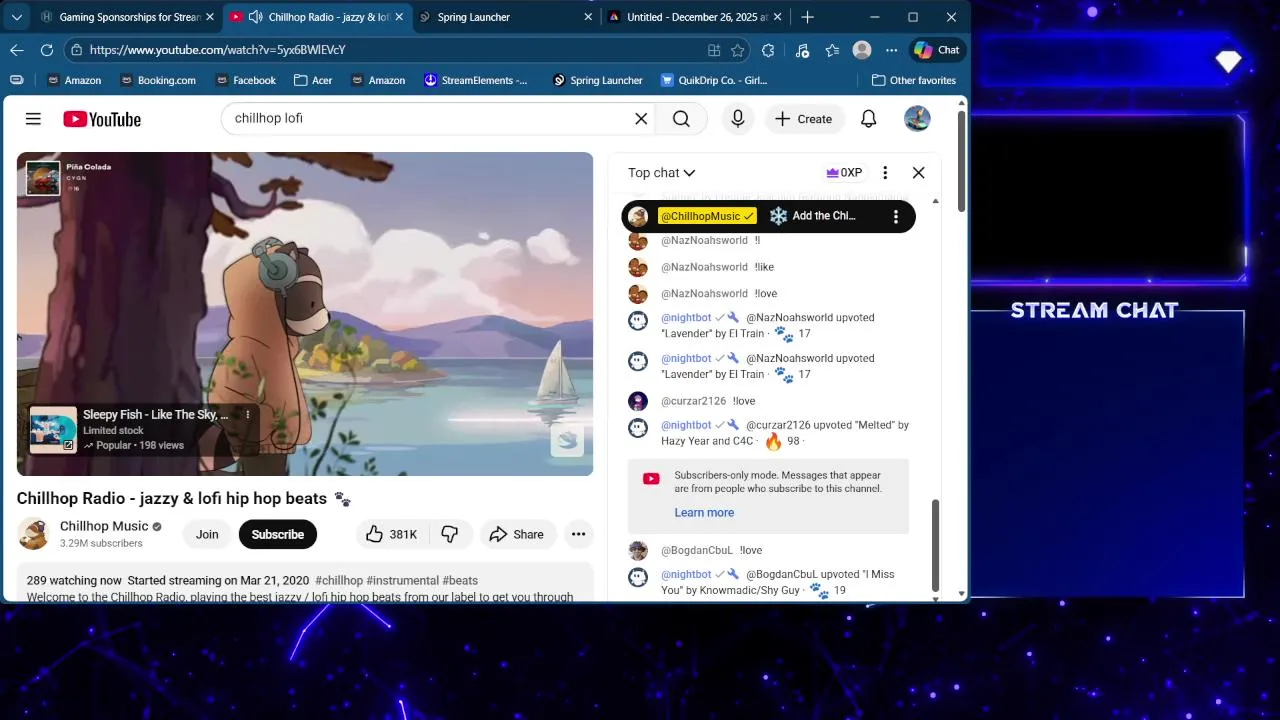Click the page vertical scrollbar
This screenshot has height=720, width=1280.
point(962,160)
